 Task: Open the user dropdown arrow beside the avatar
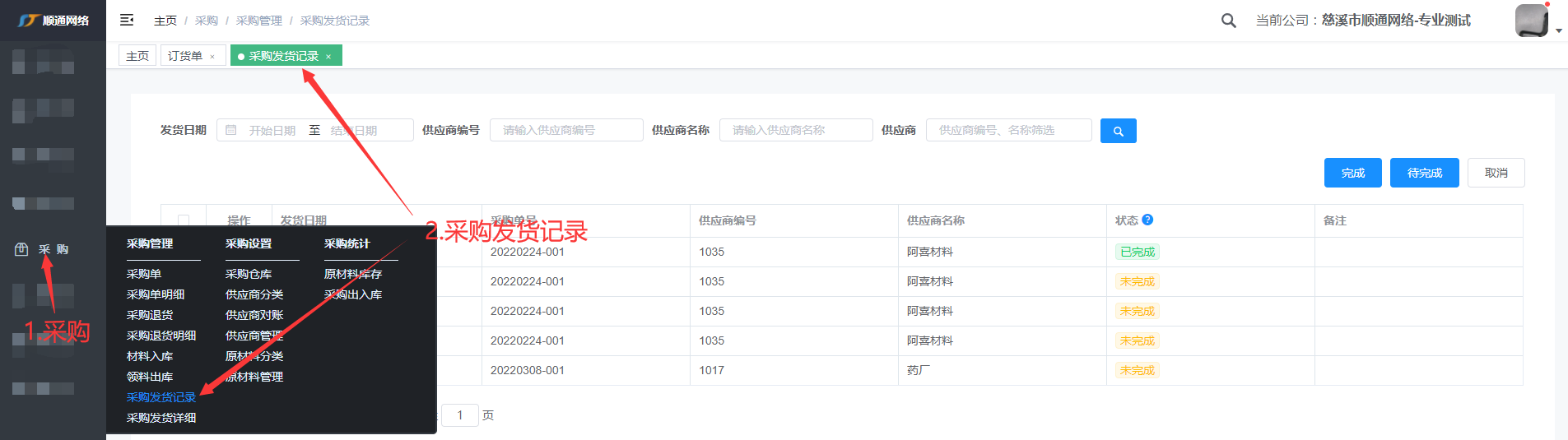tap(1558, 30)
